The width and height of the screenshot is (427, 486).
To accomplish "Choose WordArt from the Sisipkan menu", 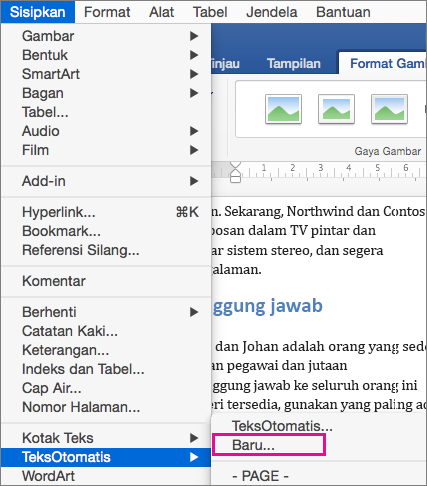I will (x=106, y=476).
